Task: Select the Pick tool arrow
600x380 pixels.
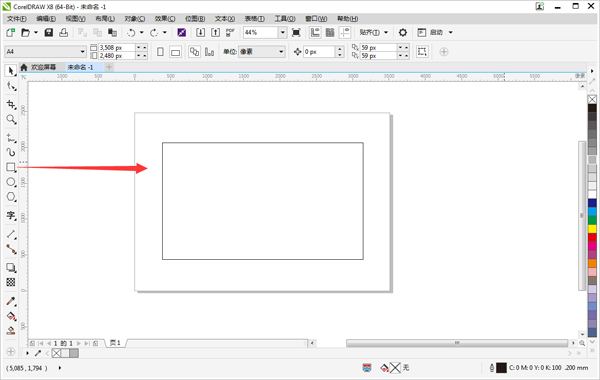Action: [11, 71]
